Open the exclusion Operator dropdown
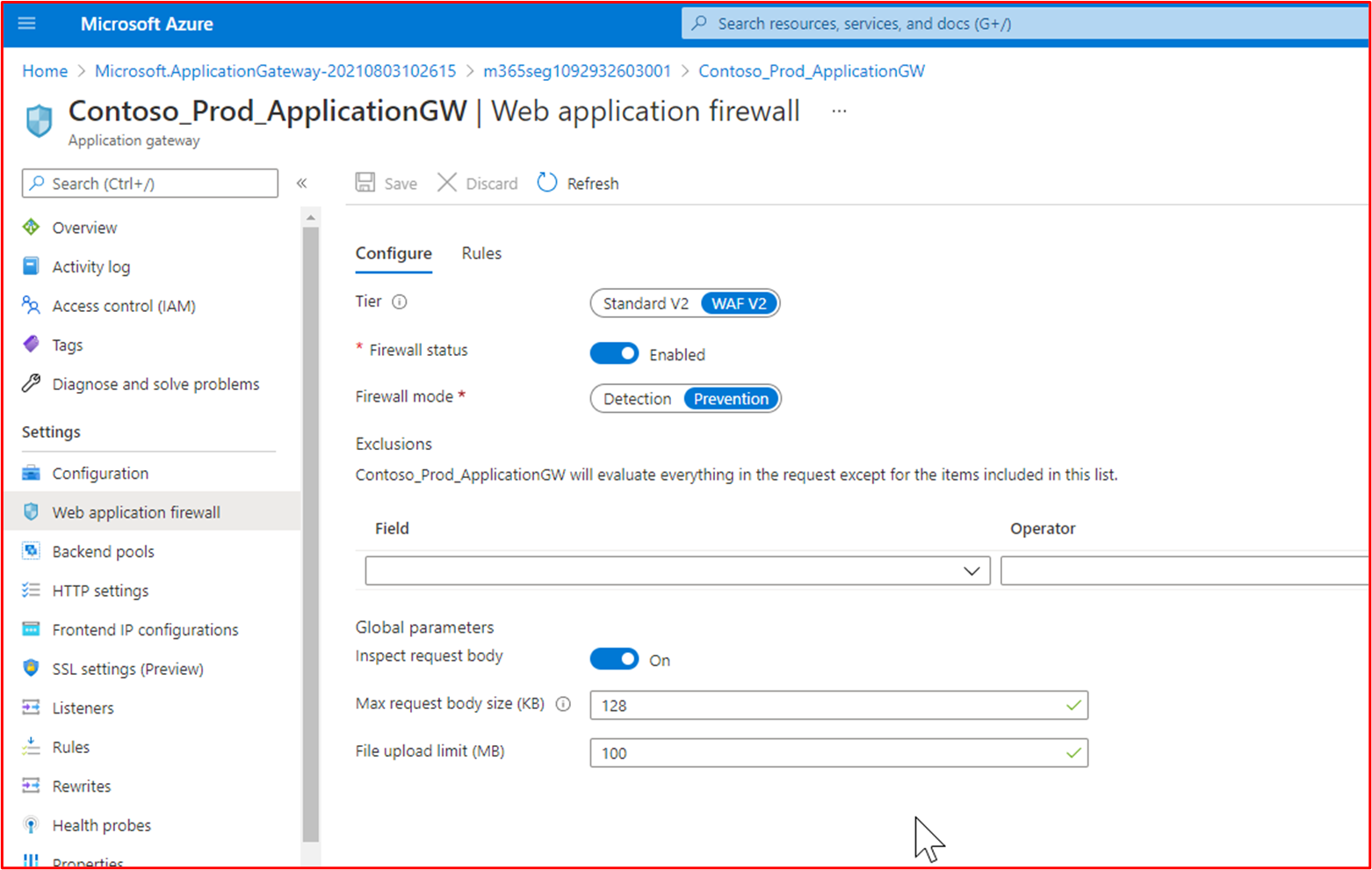This screenshot has width=1372, height=870. 1184,570
